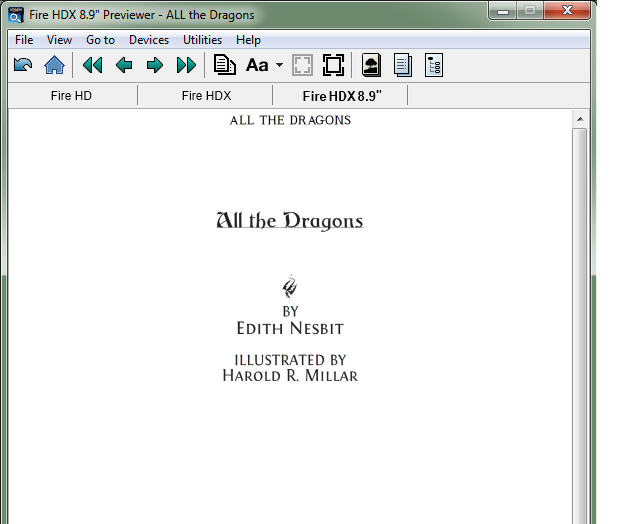Select the Fire HDX 8.9" tab
The width and height of the screenshot is (624, 524).
pyautogui.click(x=342, y=95)
